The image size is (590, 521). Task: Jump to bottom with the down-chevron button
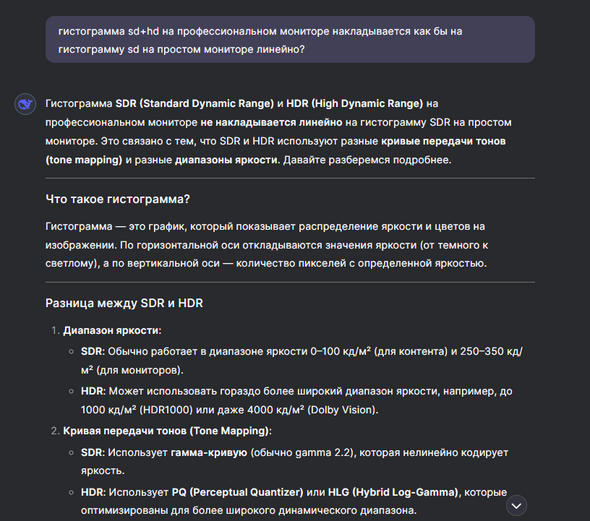click(516, 506)
